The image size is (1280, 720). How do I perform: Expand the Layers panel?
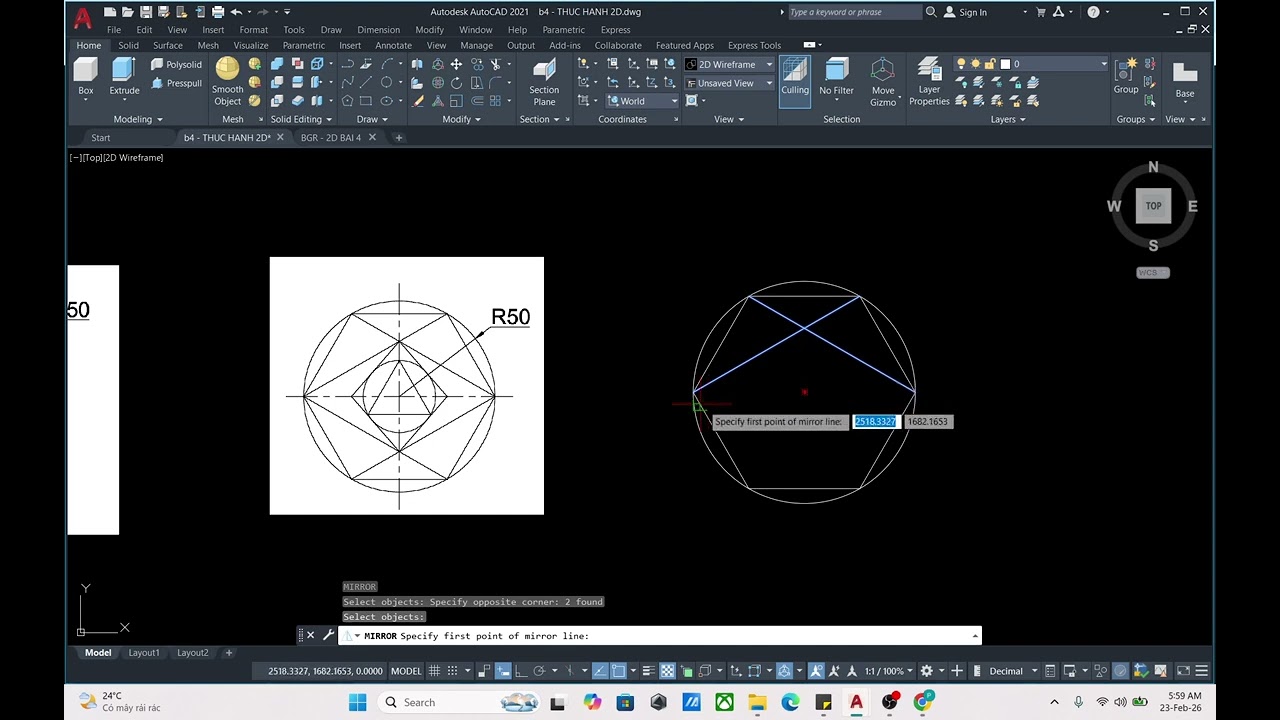click(1008, 119)
